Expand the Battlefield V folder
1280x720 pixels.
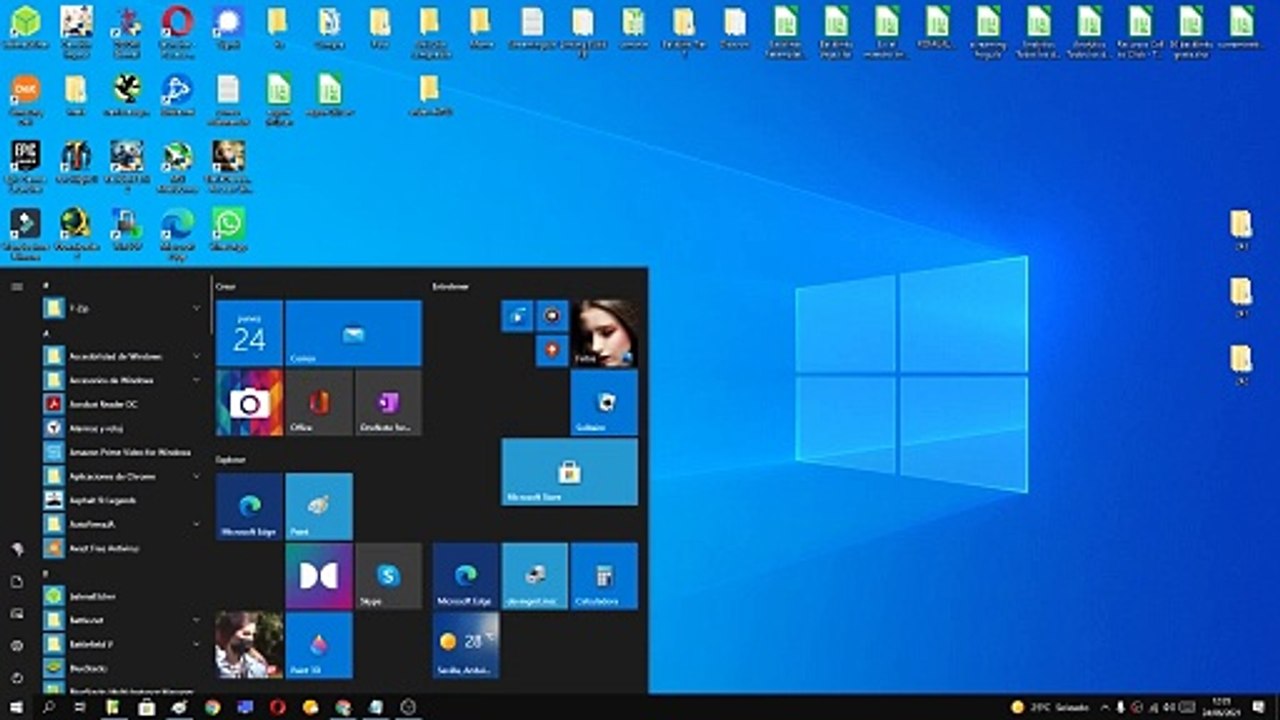pos(124,644)
